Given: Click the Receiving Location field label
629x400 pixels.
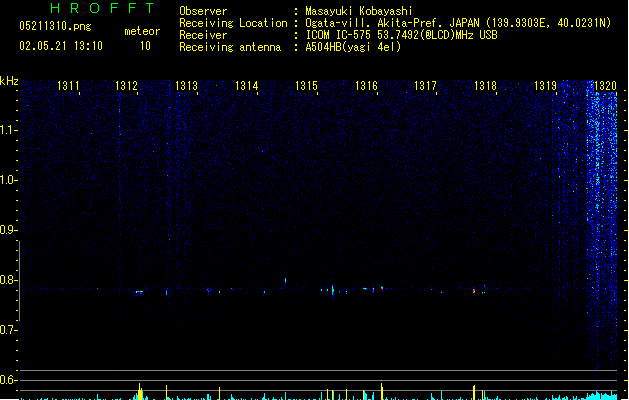Looking at the screenshot, I should [x=233, y=23].
